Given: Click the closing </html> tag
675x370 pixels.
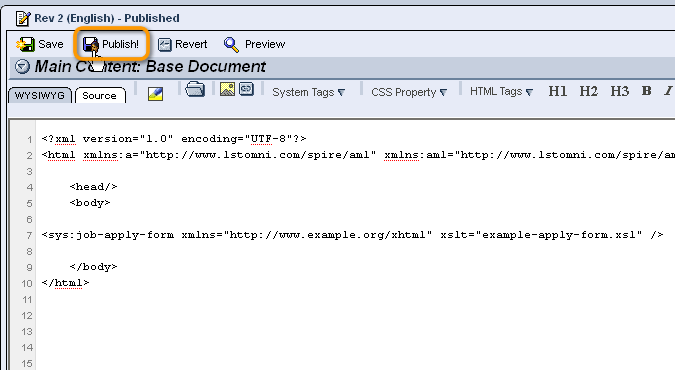Looking at the screenshot, I should coord(65,283).
